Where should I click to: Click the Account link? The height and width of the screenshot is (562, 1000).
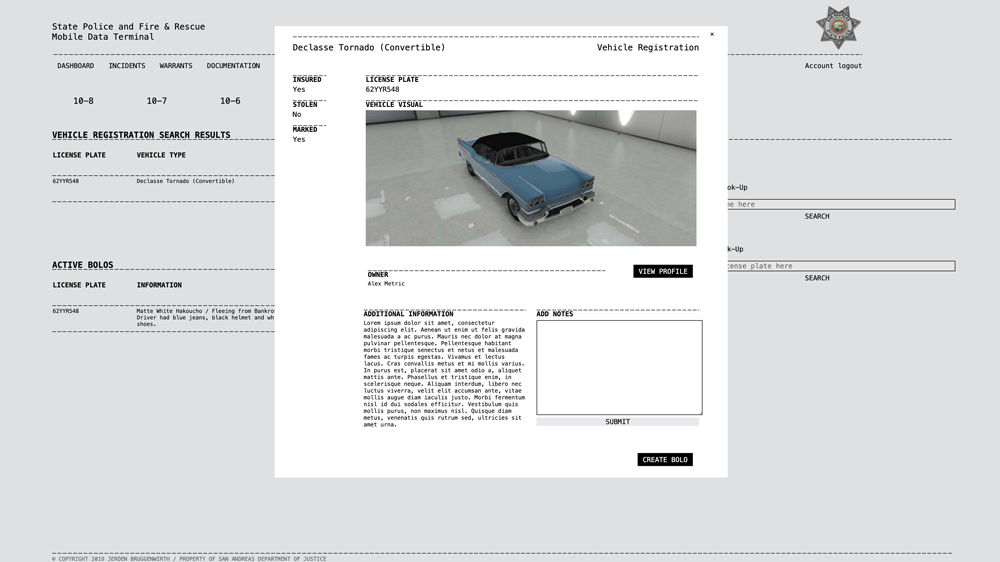[x=819, y=66]
